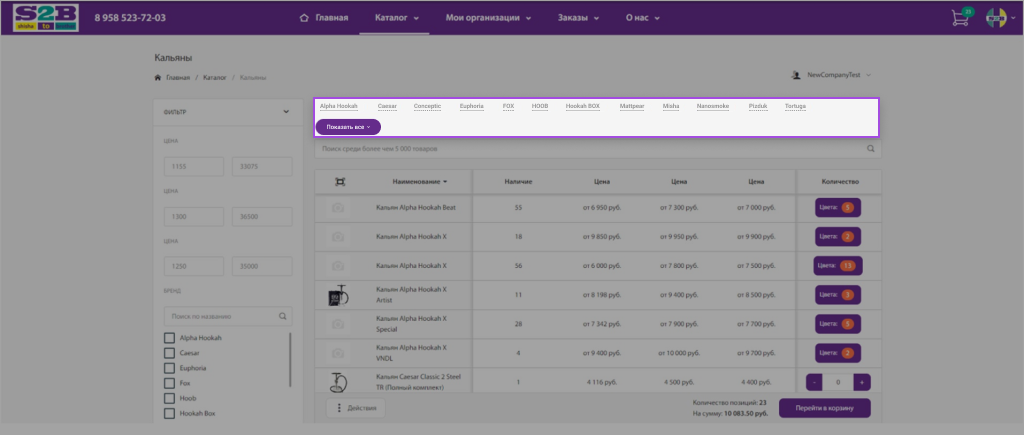Image resolution: width=1024 pixels, height=435 pixels.
Task: Check the Fox brand checkbox
Action: (x=169, y=383)
